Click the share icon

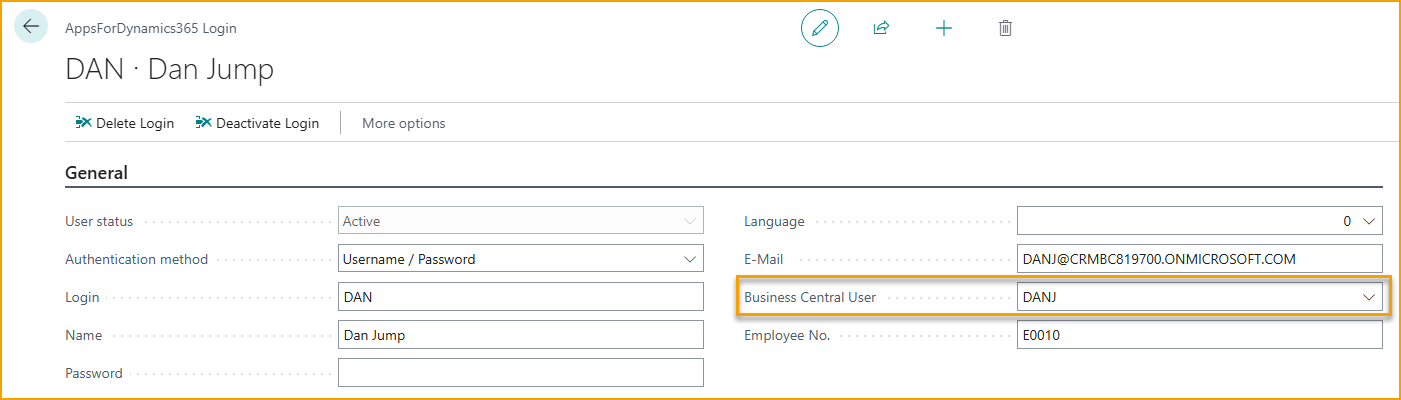881,28
